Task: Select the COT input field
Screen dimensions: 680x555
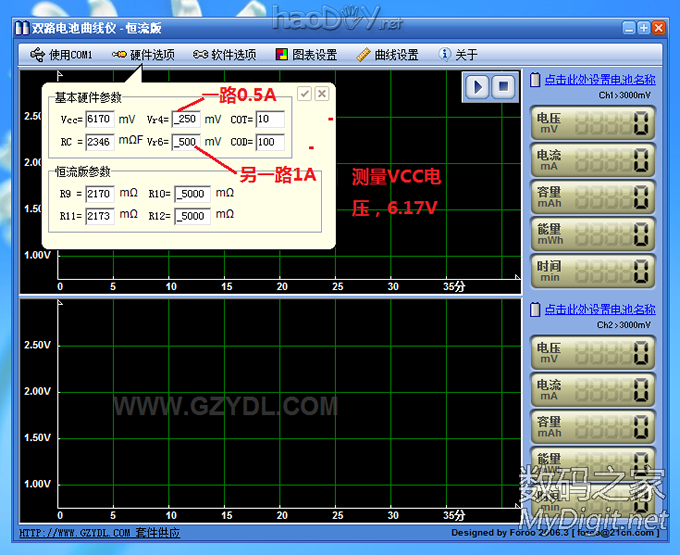Action: coord(270,119)
